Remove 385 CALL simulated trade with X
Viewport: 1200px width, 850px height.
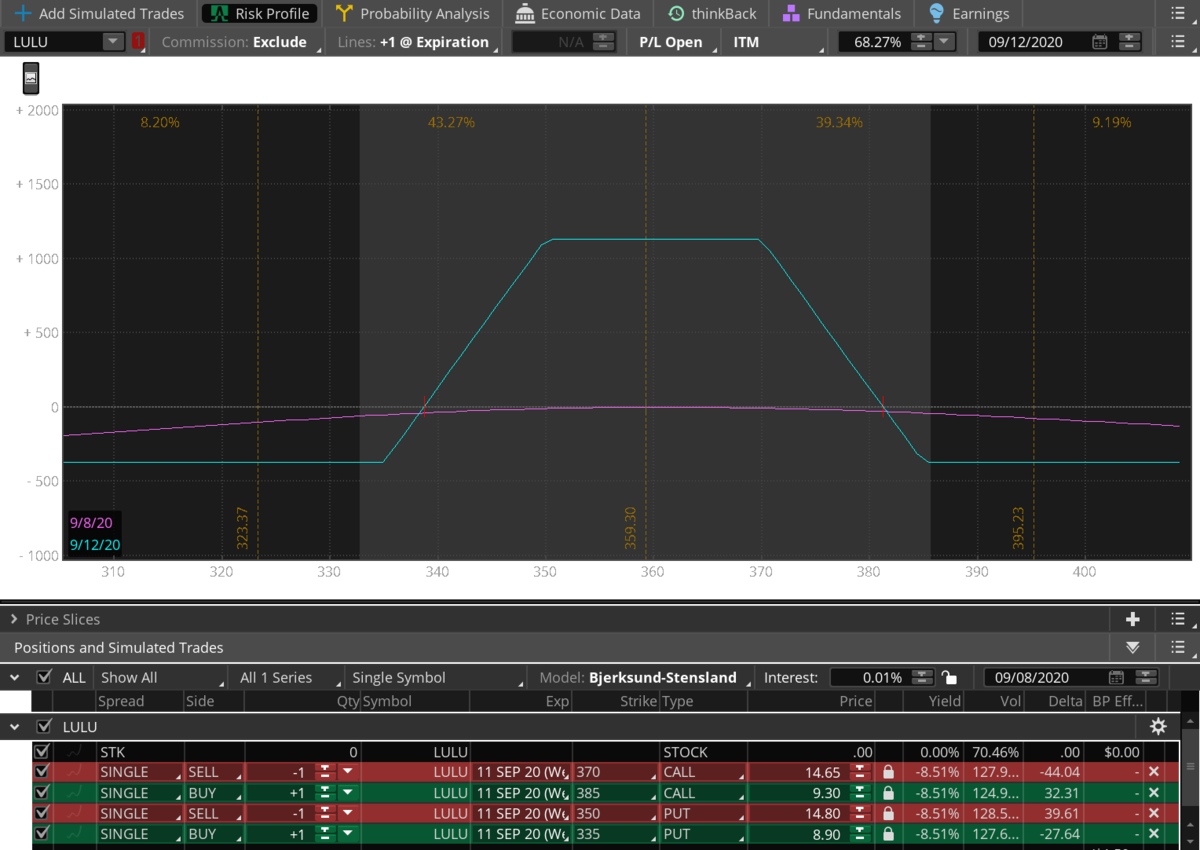coord(1153,792)
